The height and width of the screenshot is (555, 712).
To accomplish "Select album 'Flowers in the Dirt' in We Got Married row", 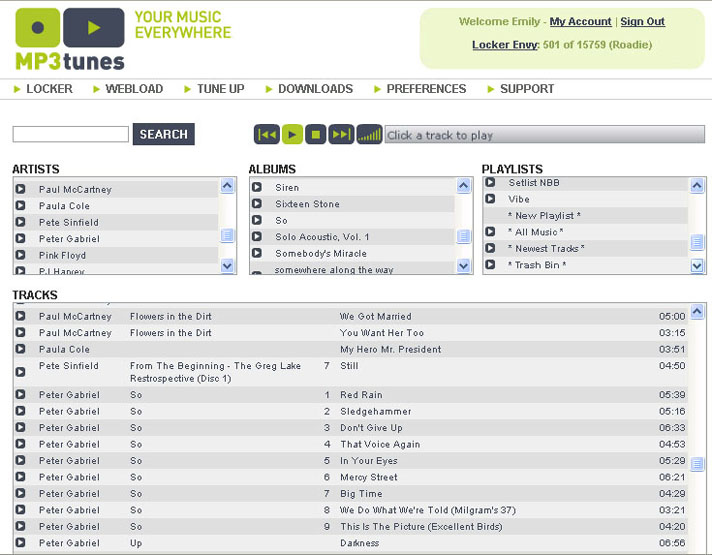I will (171, 316).
